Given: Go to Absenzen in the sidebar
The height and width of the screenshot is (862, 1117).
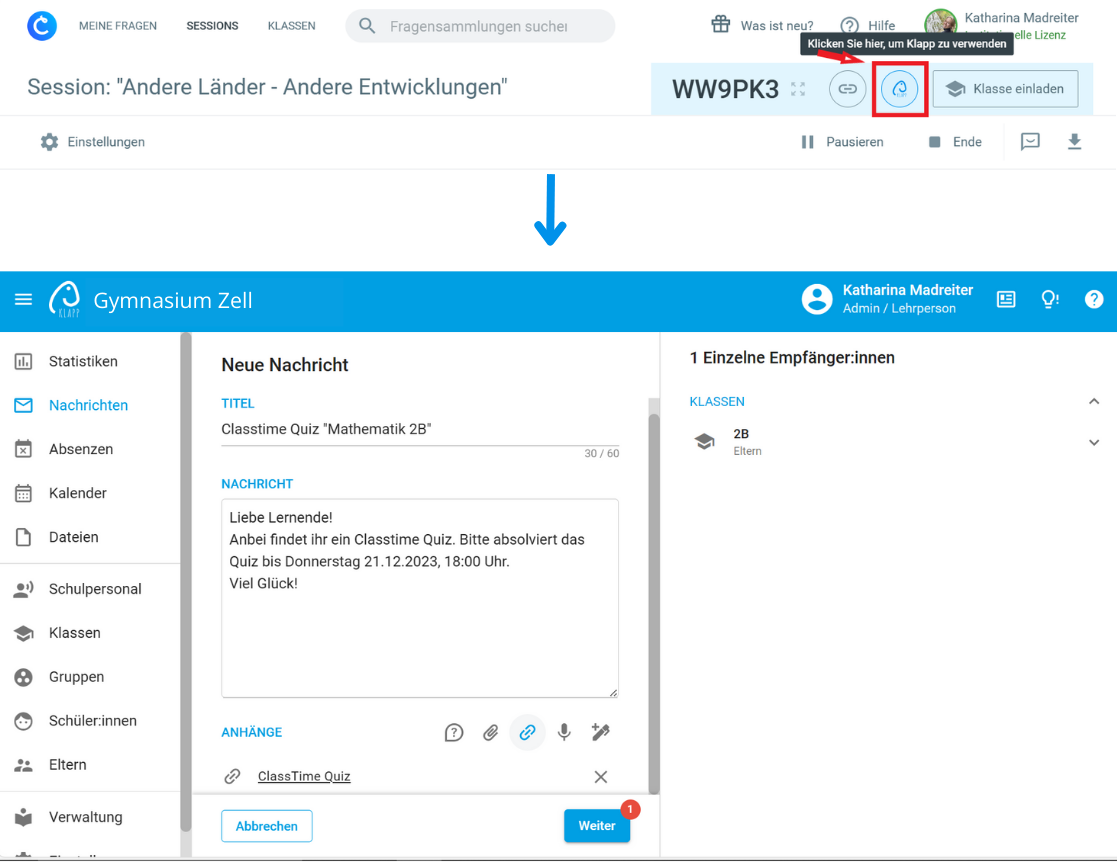Looking at the screenshot, I should [x=80, y=450].
